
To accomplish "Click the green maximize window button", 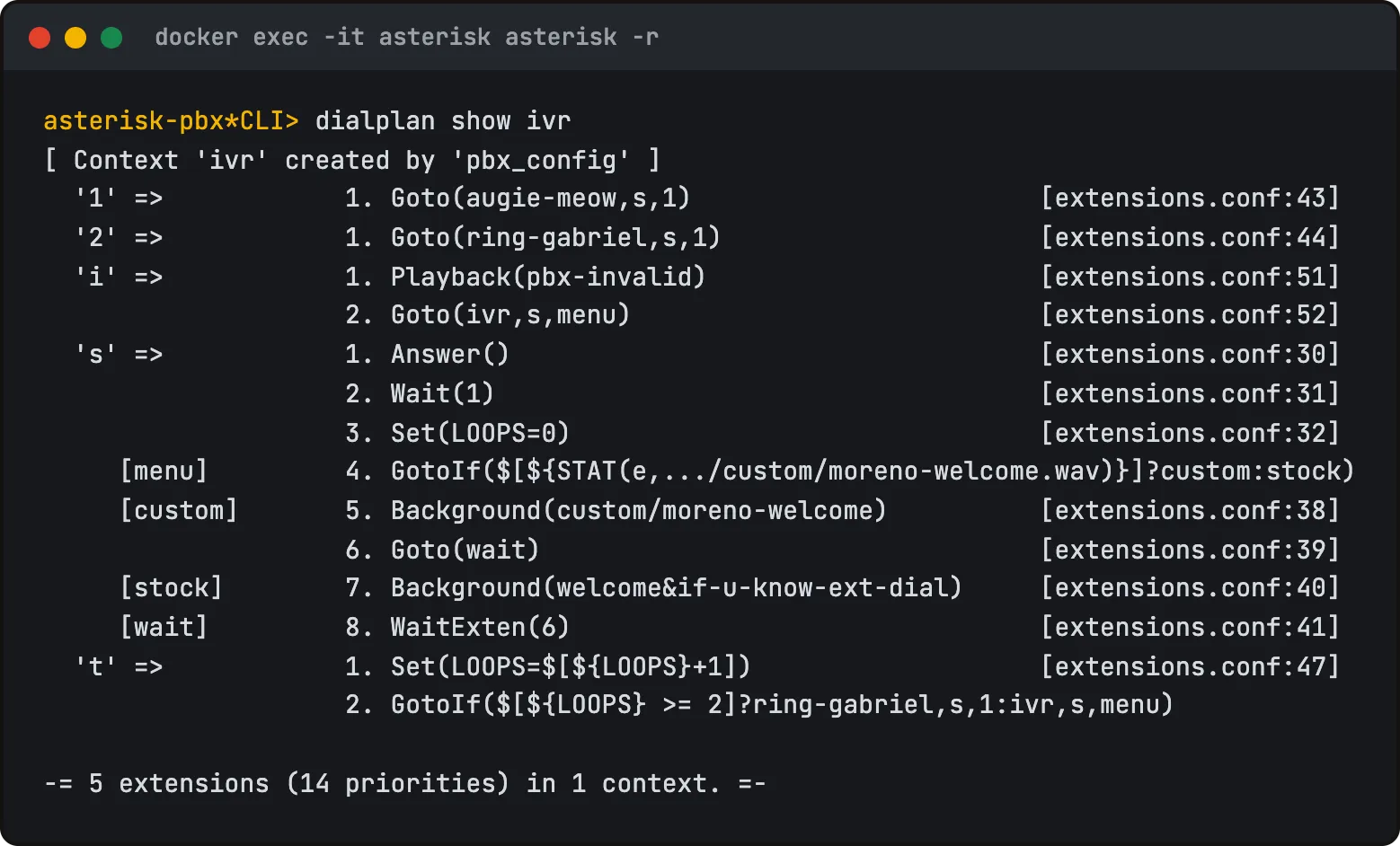I will click(x=111, y=38).
